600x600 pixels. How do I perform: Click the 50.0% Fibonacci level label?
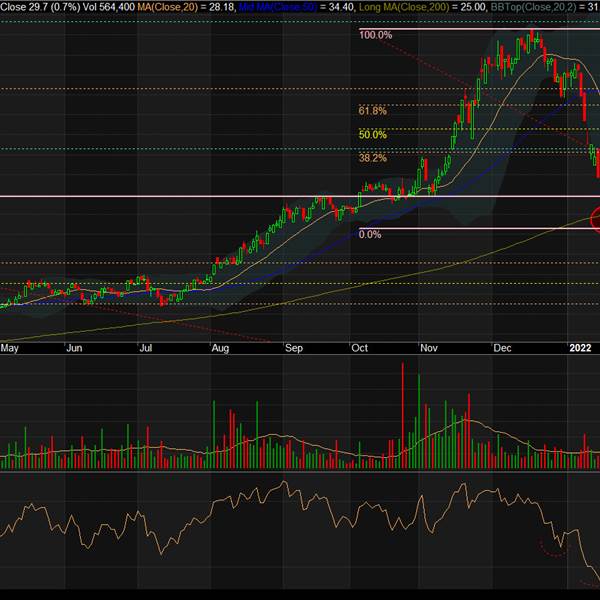[372, 135]
